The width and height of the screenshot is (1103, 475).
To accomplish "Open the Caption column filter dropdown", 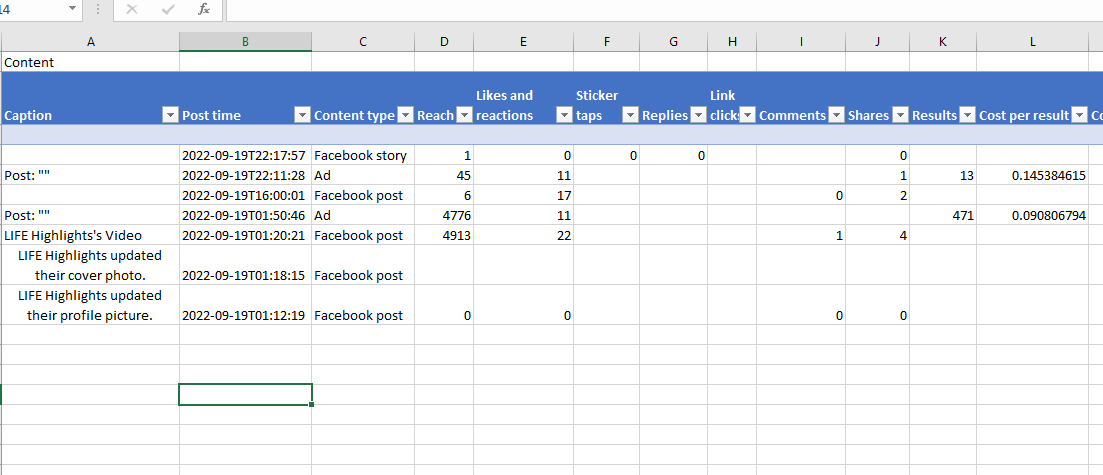I will point(169,115).
